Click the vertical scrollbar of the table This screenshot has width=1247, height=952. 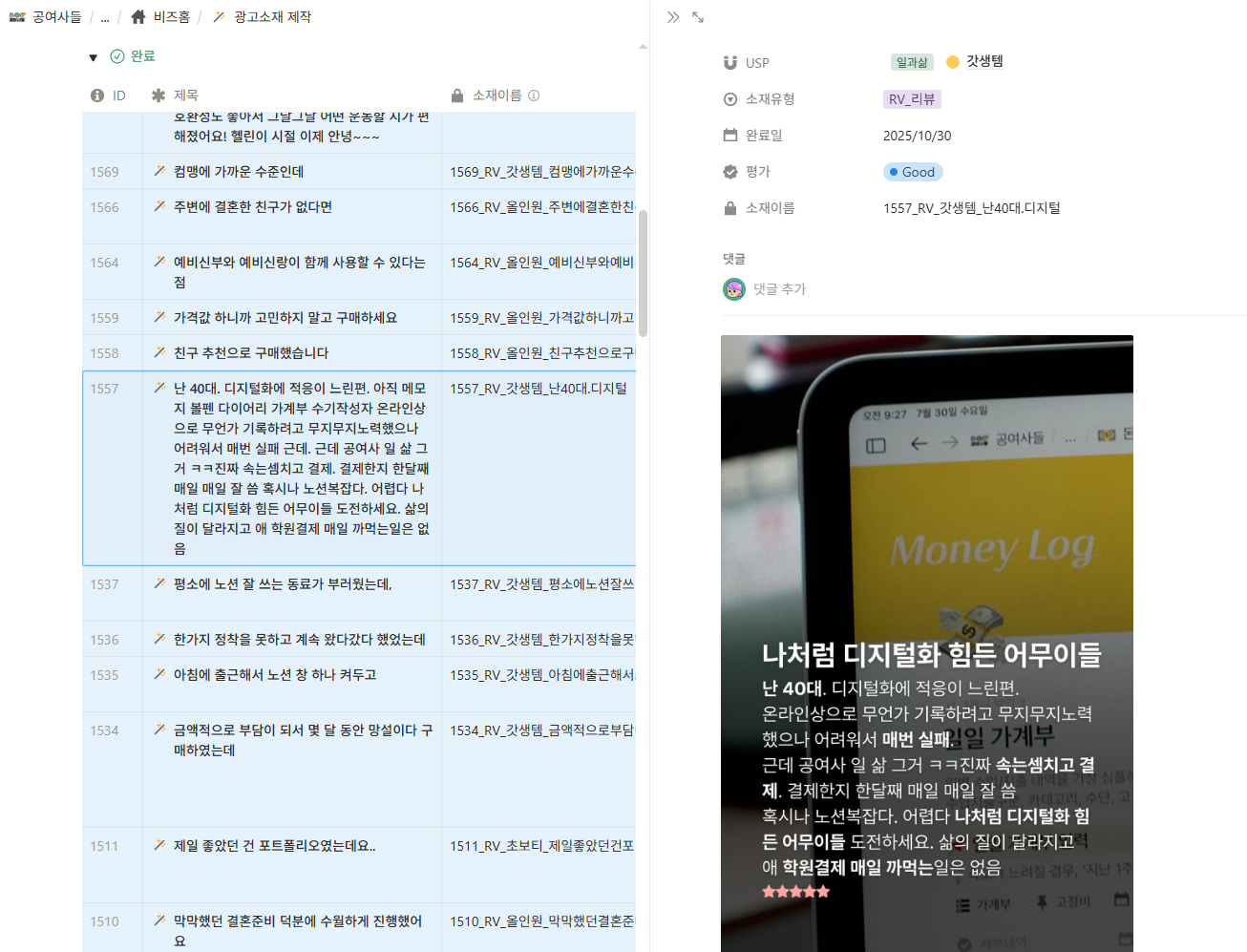[643, 273]
